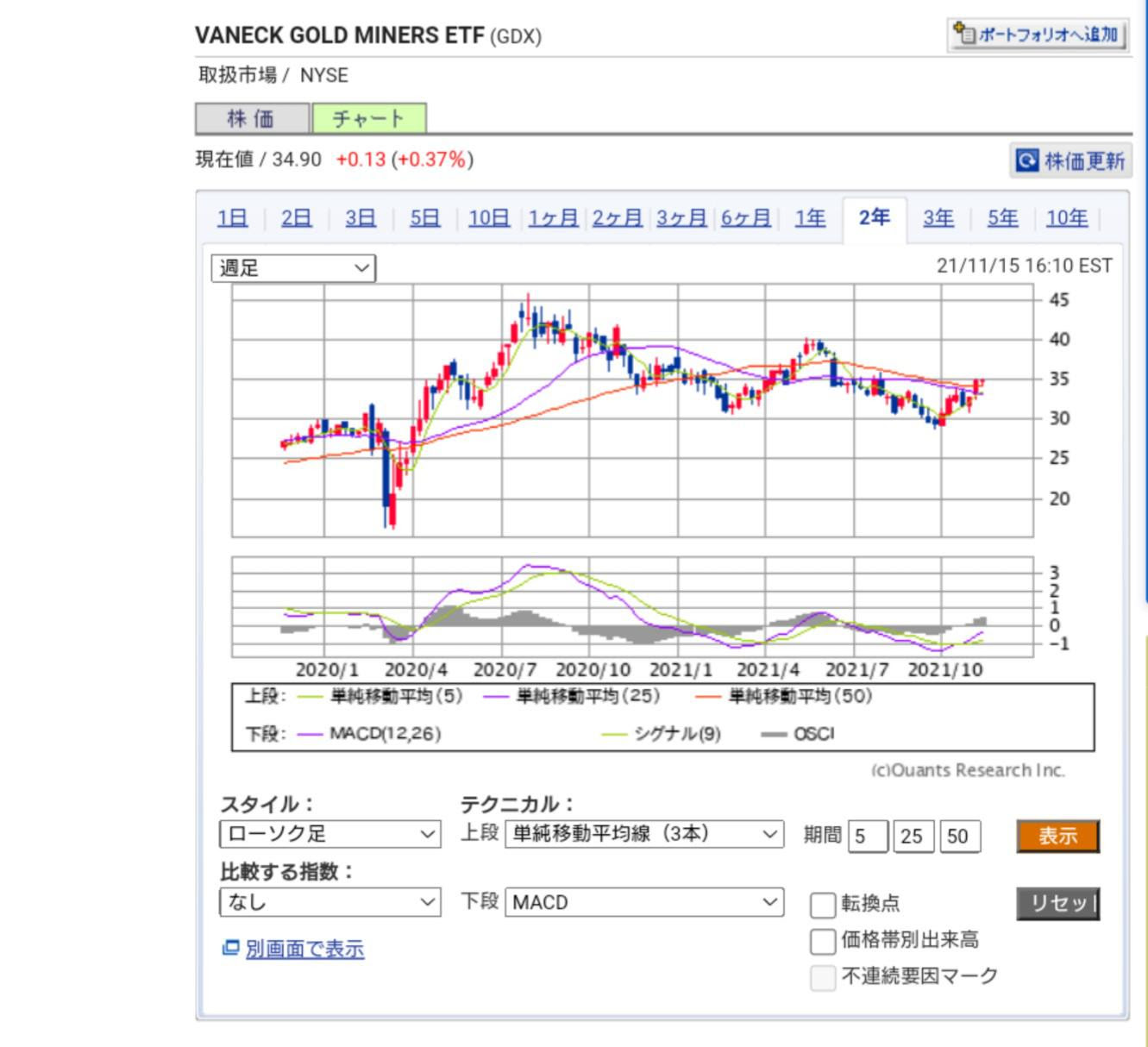Enable the 価格帯別出来高 checkbox
The width and height of the screenshot is (1148, 1047).
tap(823, 941)
